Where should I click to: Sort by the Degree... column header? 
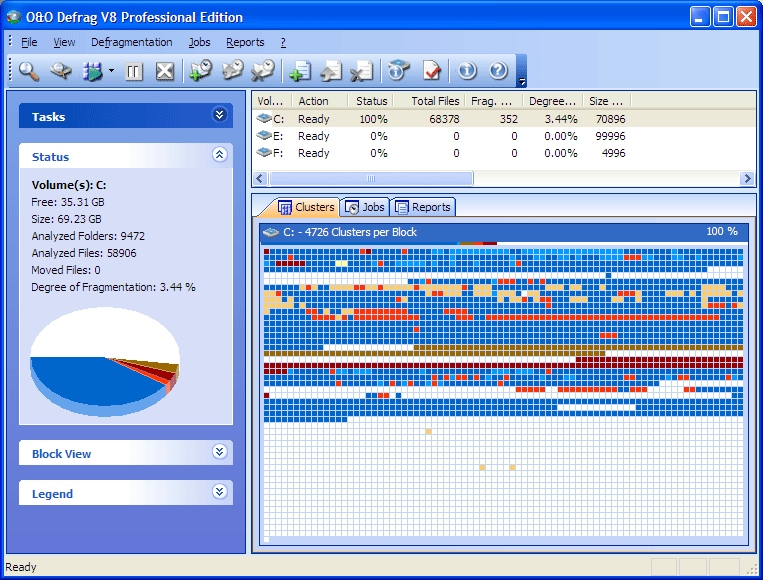[x=552, y=101]
